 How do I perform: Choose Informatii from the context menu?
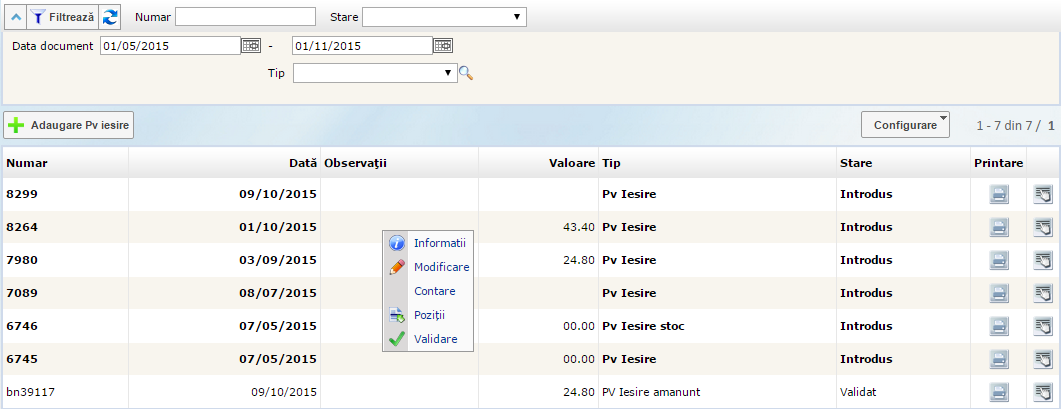point(439,243)
